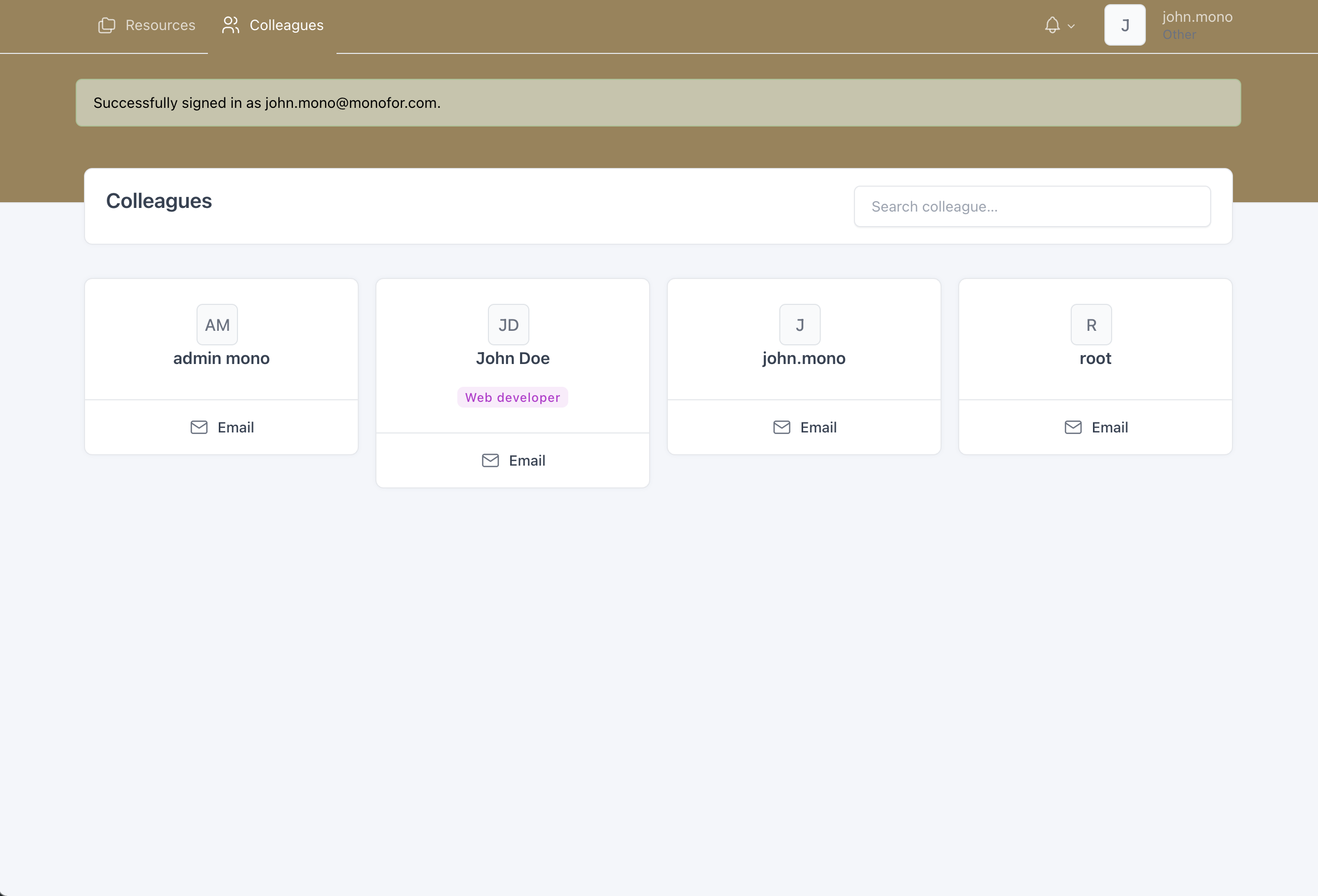Click the Web developer tag
1318x896 pixels.
pyautogui.click(x=513, y=398)
